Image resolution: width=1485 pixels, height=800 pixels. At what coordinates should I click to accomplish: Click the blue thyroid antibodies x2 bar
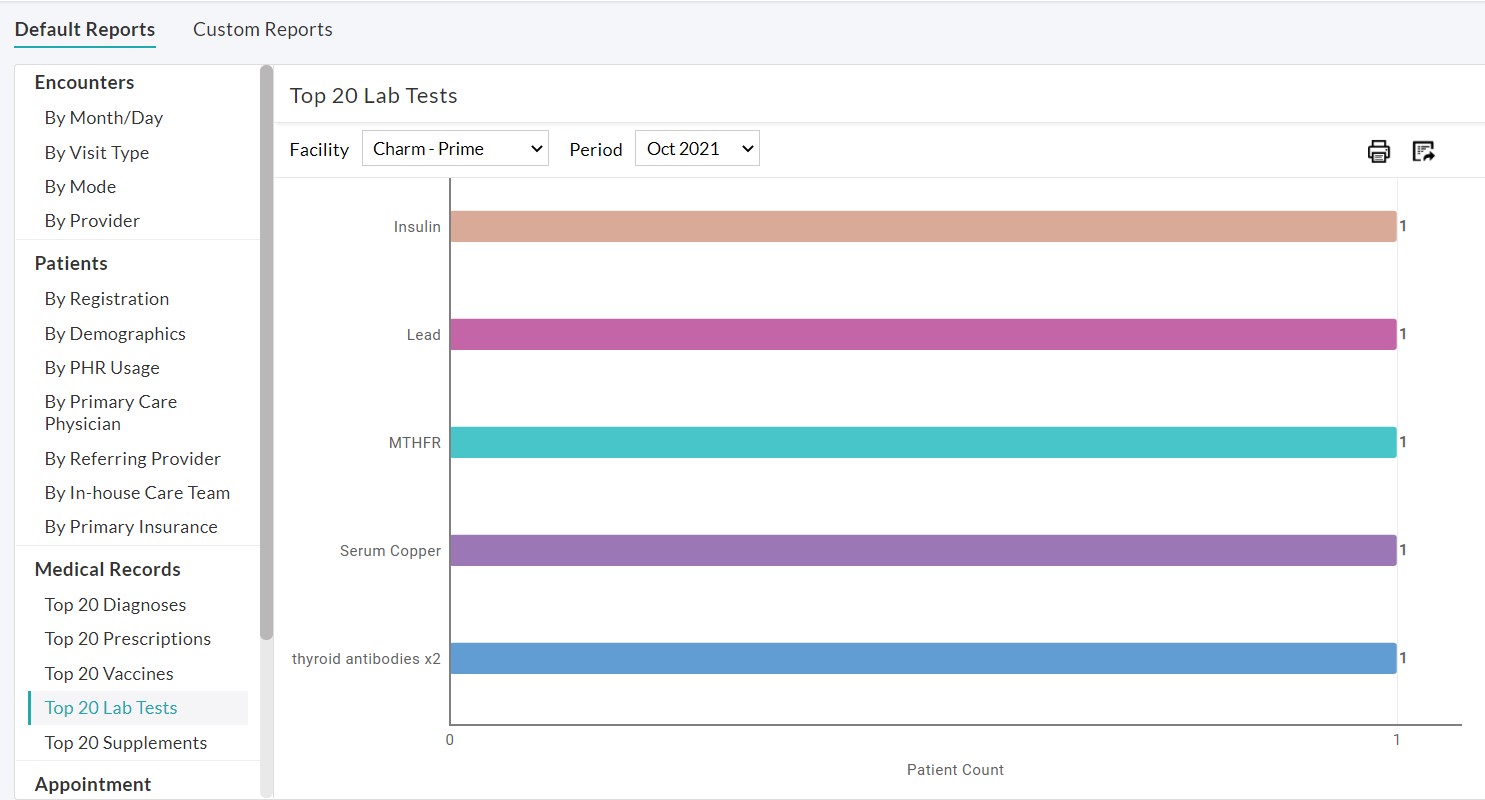[x=922, y=658]
